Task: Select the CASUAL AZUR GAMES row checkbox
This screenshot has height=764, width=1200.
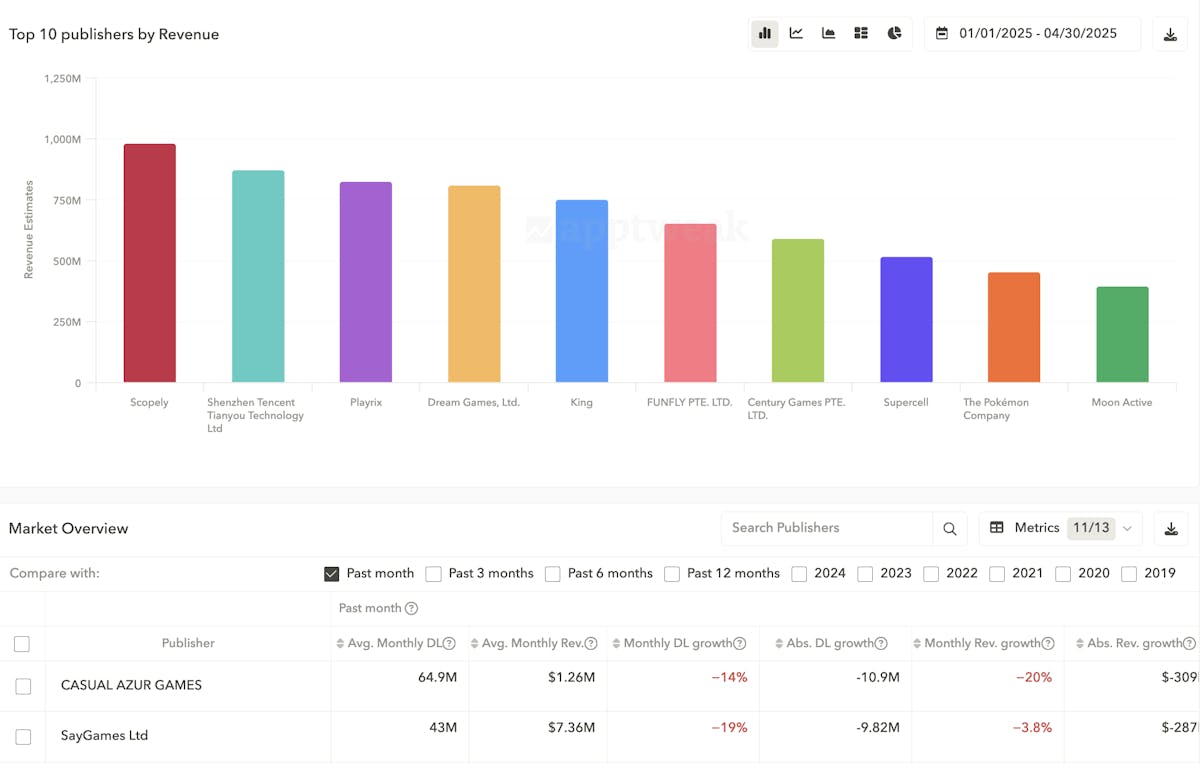Action: click(x=23, y=686)
